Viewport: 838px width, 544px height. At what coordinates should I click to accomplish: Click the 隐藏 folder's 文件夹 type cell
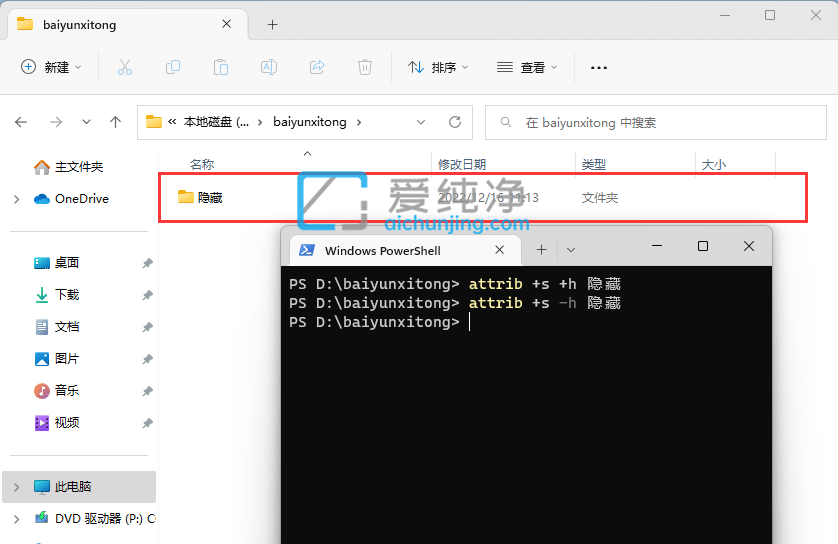pos(600,198)
